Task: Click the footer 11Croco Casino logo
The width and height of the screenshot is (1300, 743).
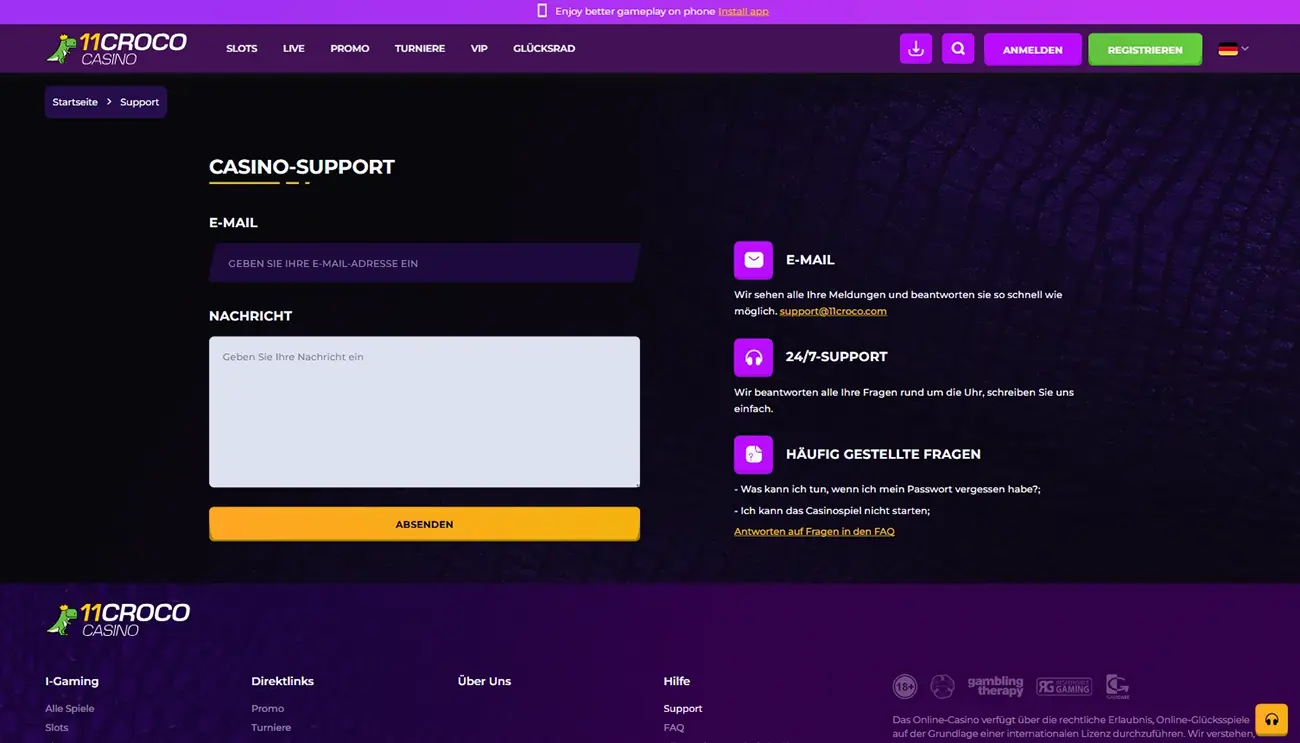Action: tap(118, 619)
